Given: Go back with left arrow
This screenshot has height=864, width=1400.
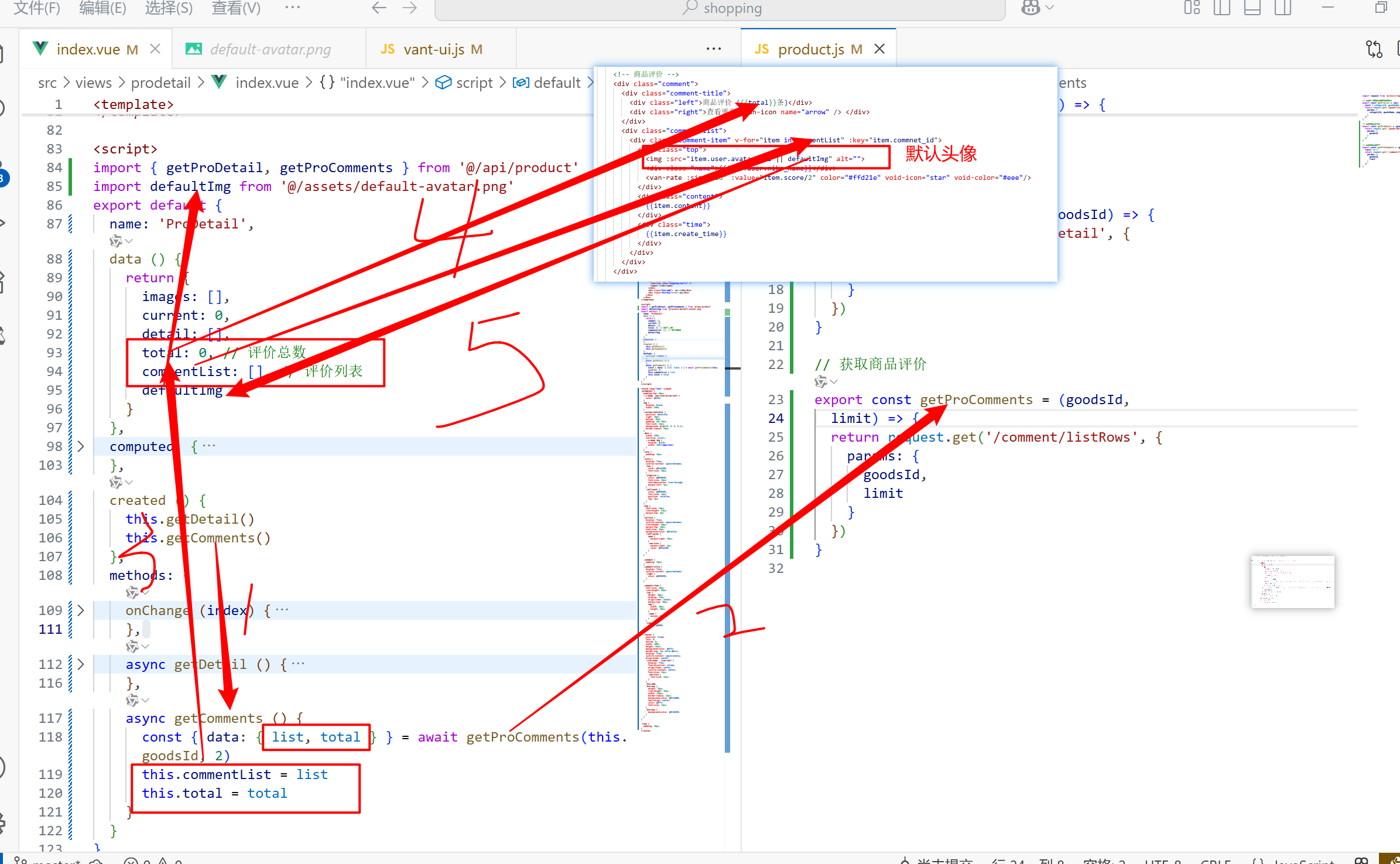Looking at the screenshot, I should 379,8.
